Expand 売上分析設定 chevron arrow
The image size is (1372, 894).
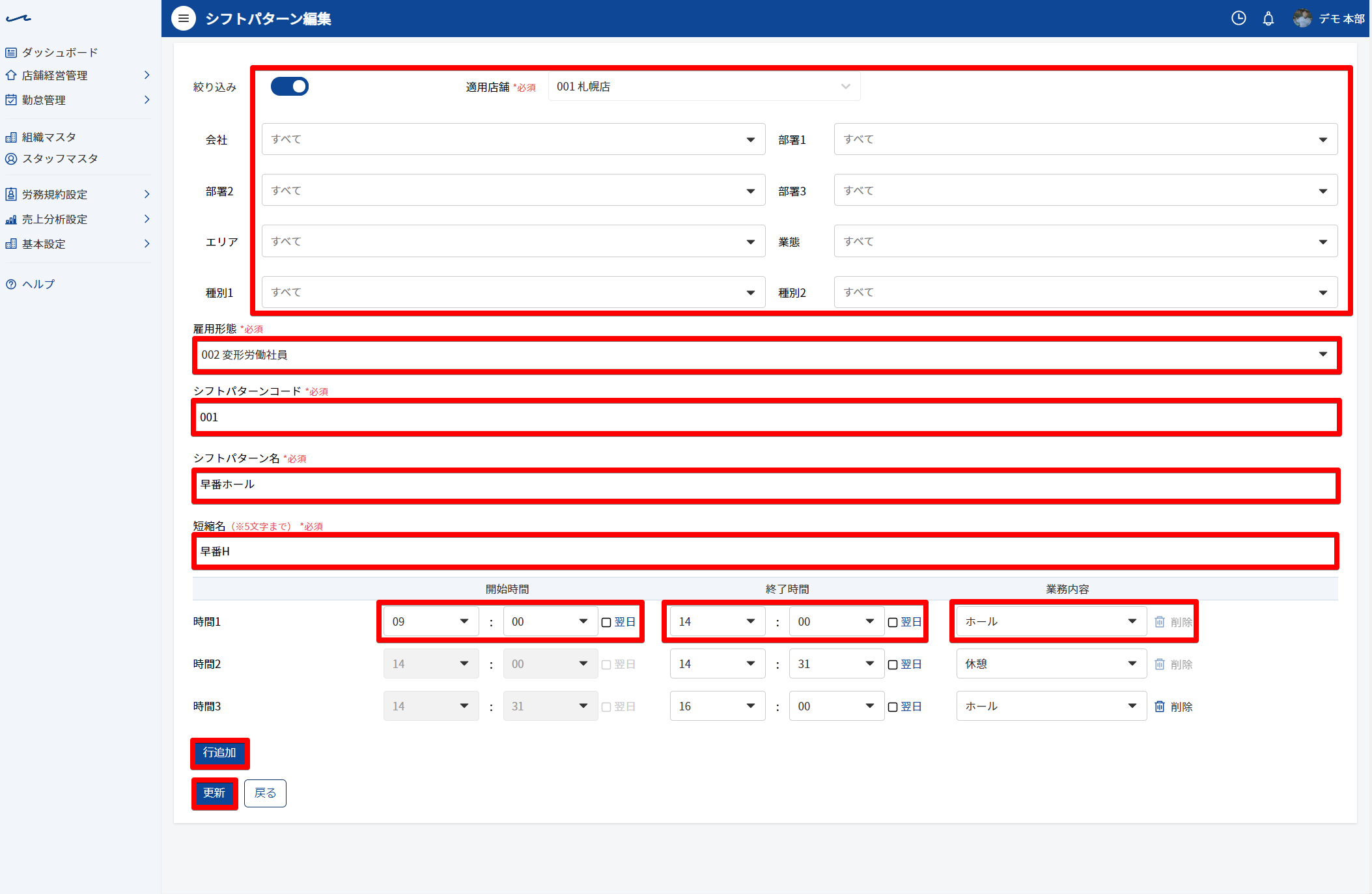click(x=147, y=219)
